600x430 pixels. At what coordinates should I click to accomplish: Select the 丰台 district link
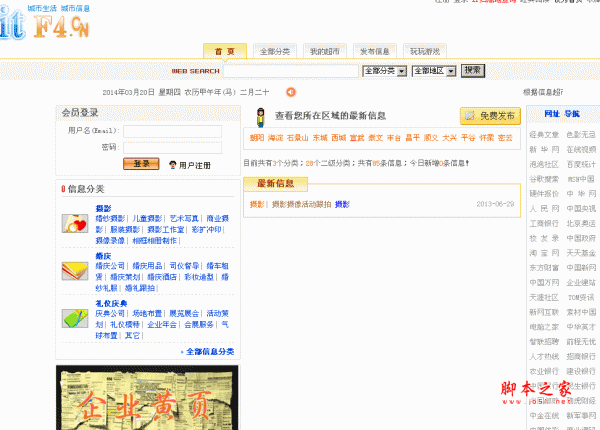coord(394,138)
